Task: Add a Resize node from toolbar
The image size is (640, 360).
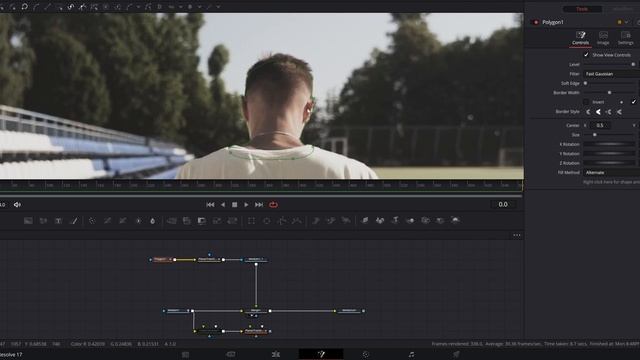Action: pyautogui.click(x=217, y=221)
